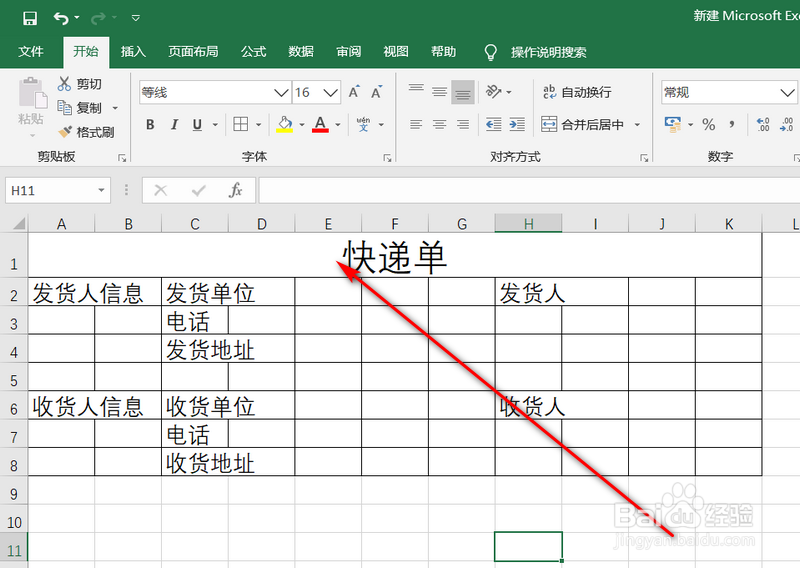Expand the borders dropdown arrow

click(258, 124)
